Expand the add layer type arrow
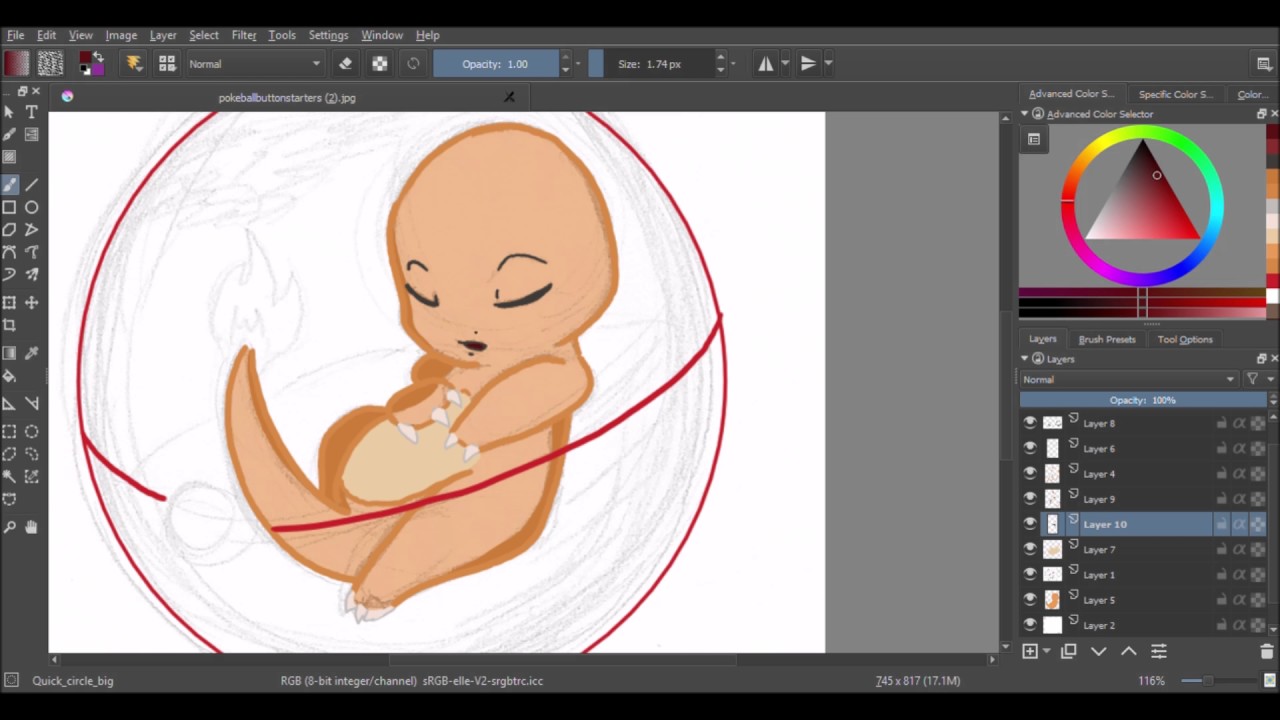 [1046, 651]
